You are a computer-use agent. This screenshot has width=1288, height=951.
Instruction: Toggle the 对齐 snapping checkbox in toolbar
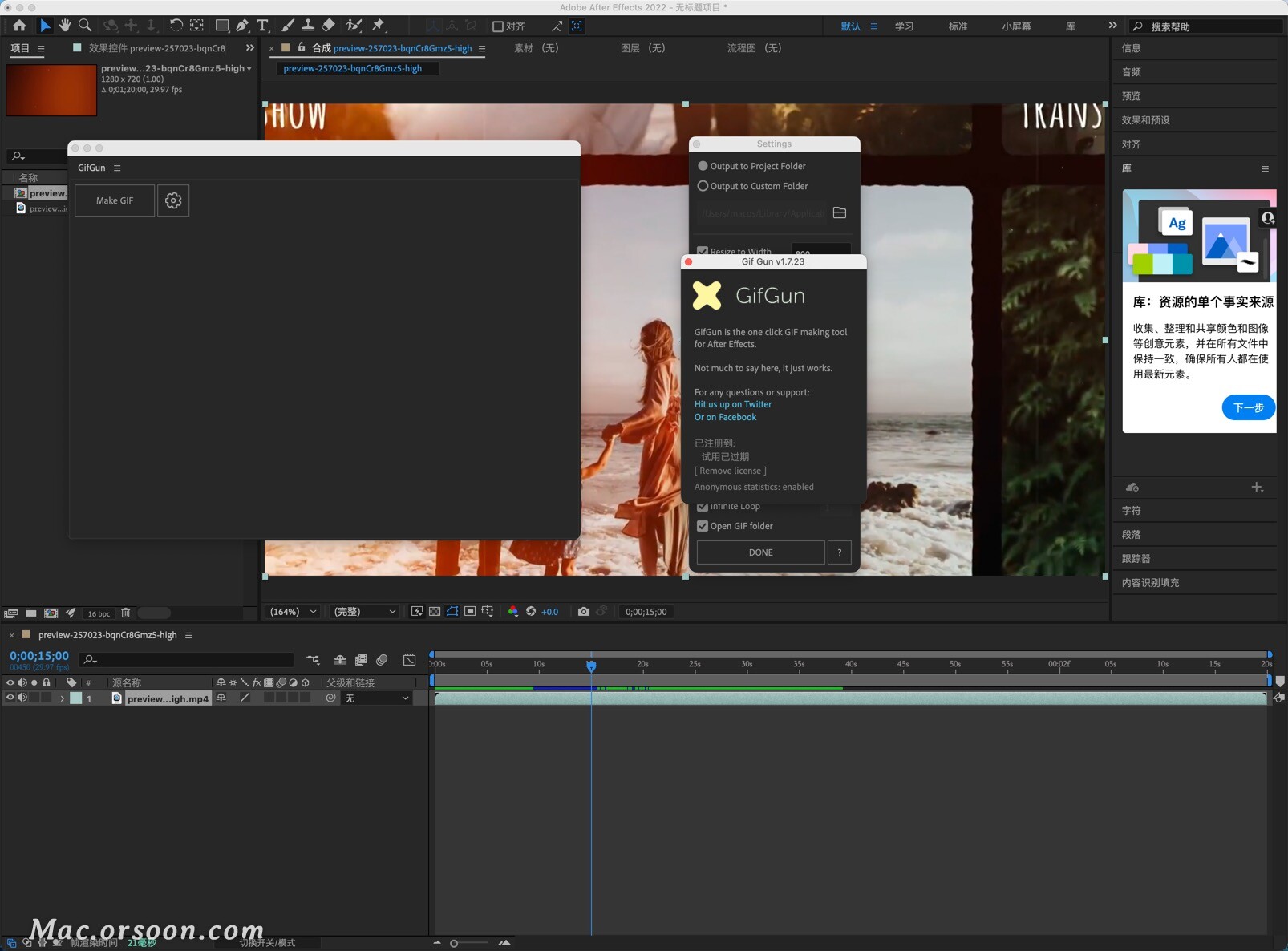point(498,26)
